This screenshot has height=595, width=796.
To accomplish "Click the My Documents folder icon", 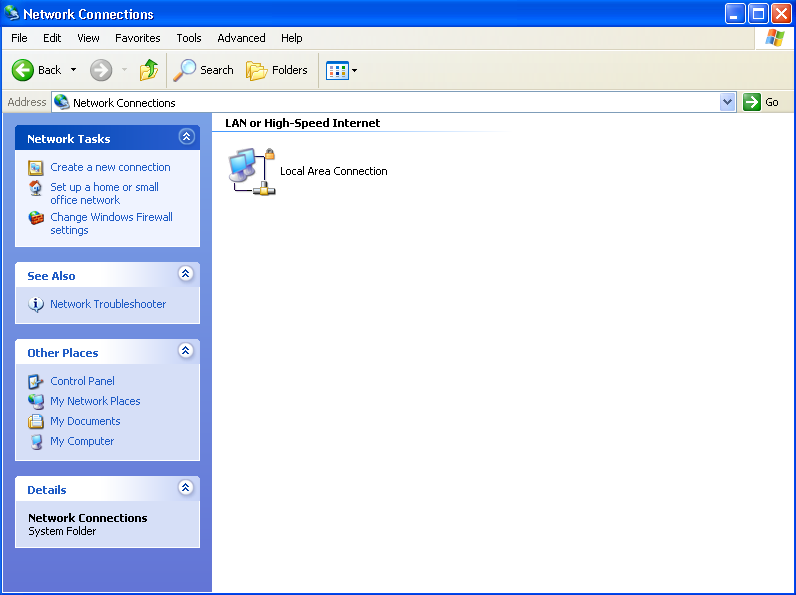I will tap(36, 421).
